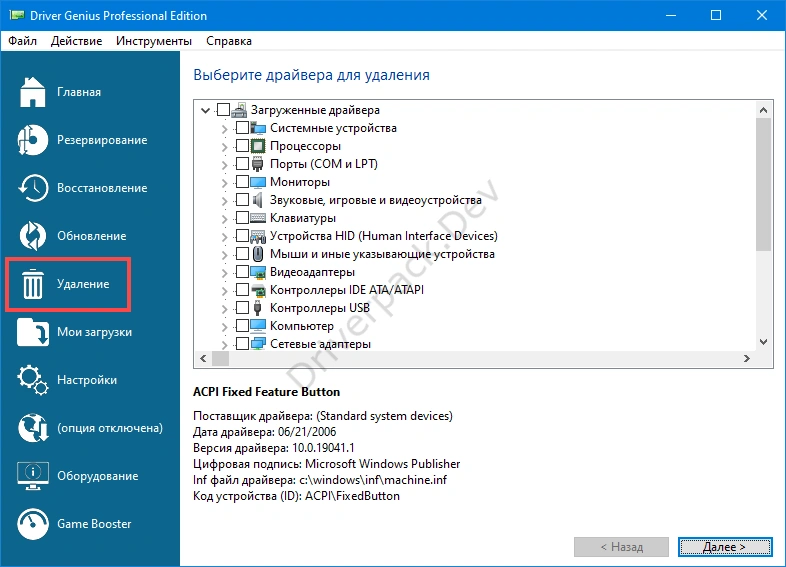This screenshot has width=786, height=567.
Task: Tick the Процессоры checkbox
Action: click(242, 145)
